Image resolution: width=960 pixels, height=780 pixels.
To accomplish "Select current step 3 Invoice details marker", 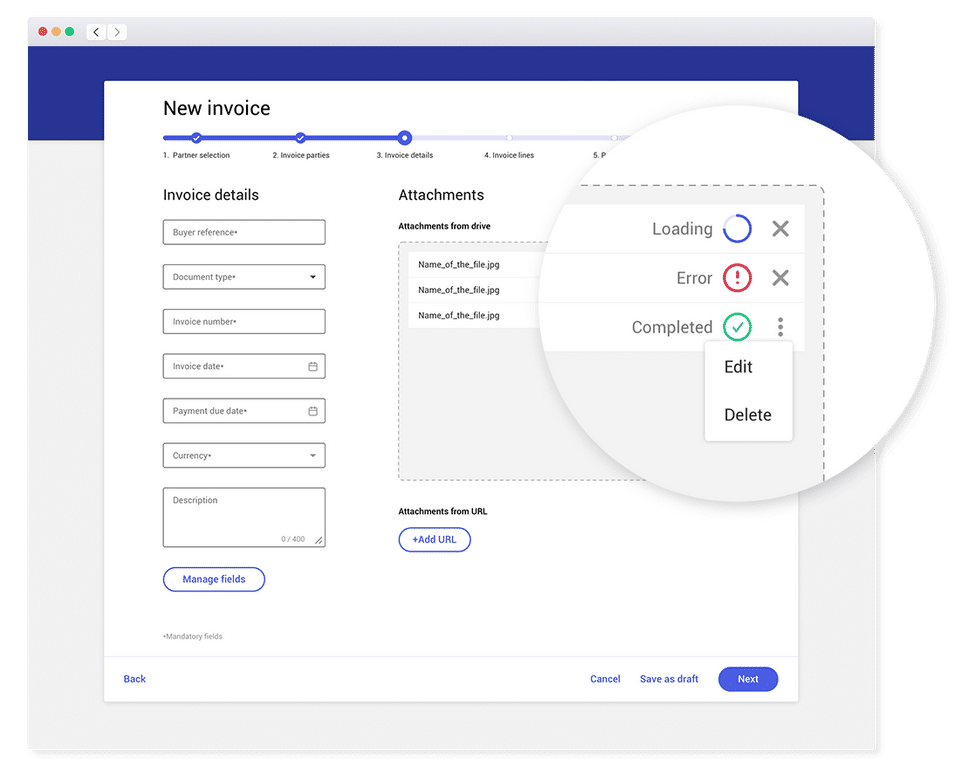I will click(x=405, y=138).
